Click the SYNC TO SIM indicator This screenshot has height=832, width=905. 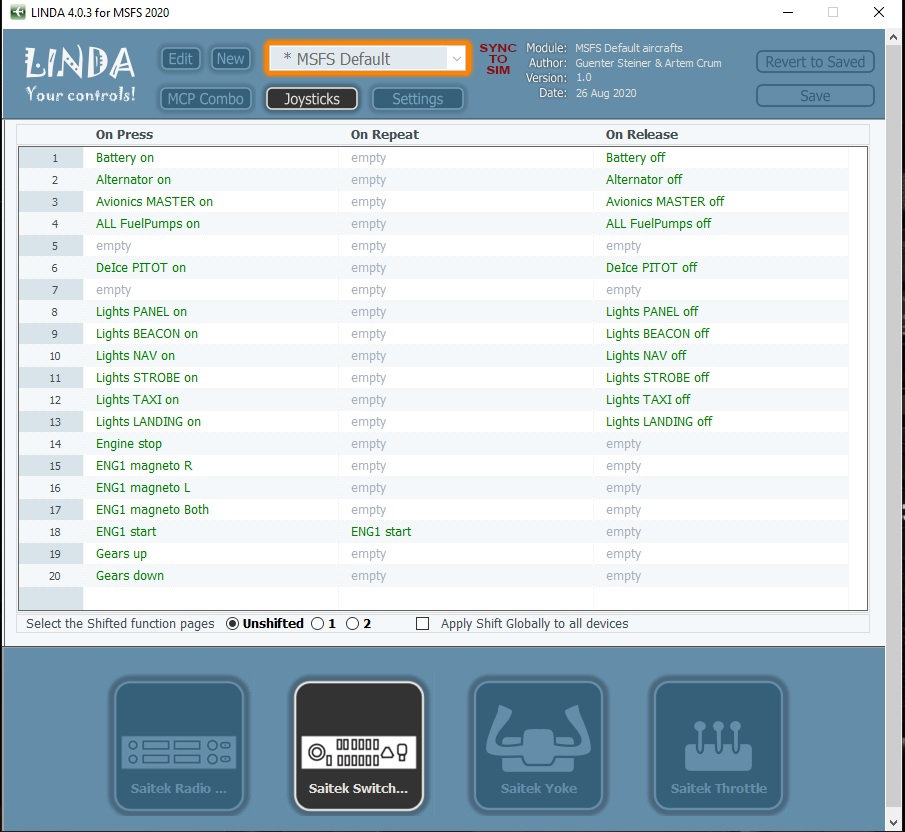pyautogui.click(x=498, y=59)
